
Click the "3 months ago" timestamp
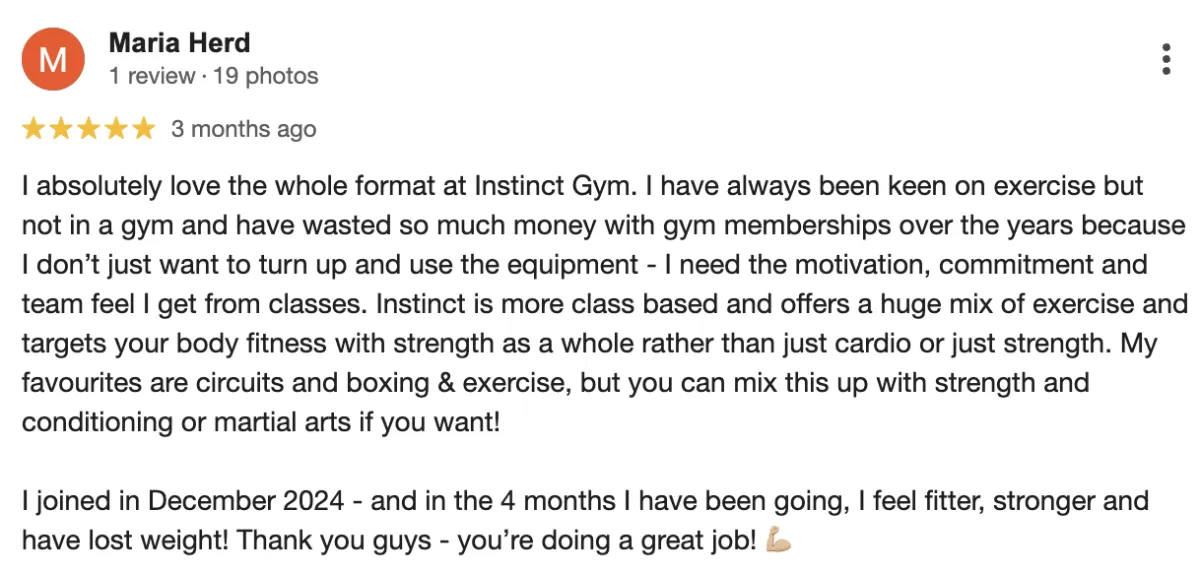pyautogui.click(x=243, y=129)
